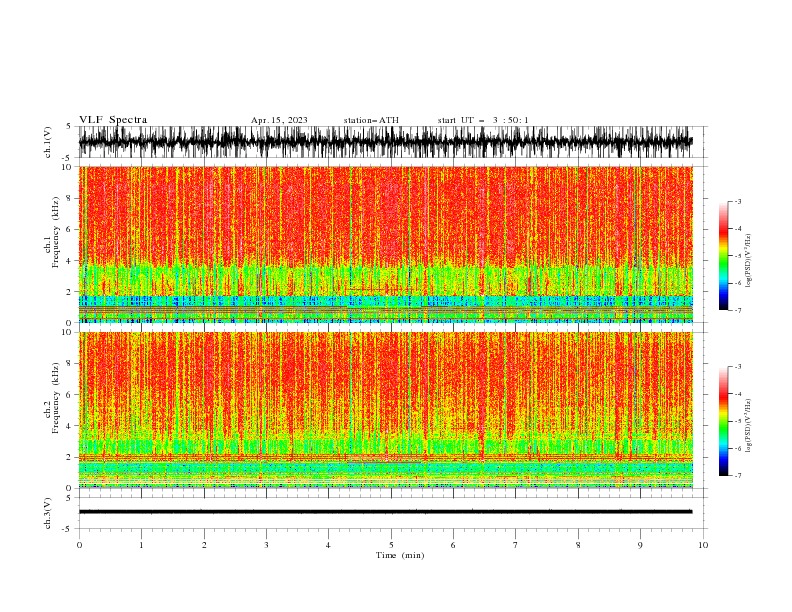Click the "station=ATH" header label
The image size is (792, 612).
click(371, 120)
